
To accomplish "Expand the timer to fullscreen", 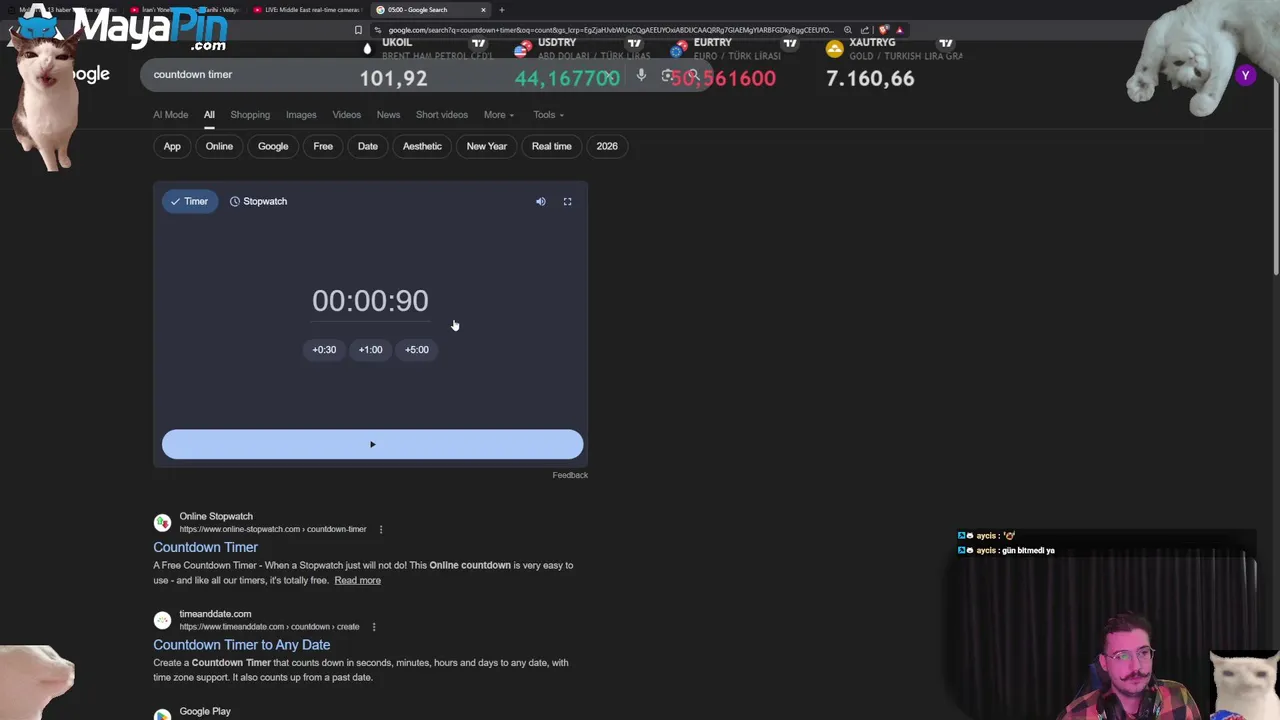I will [x=567, y=202].
